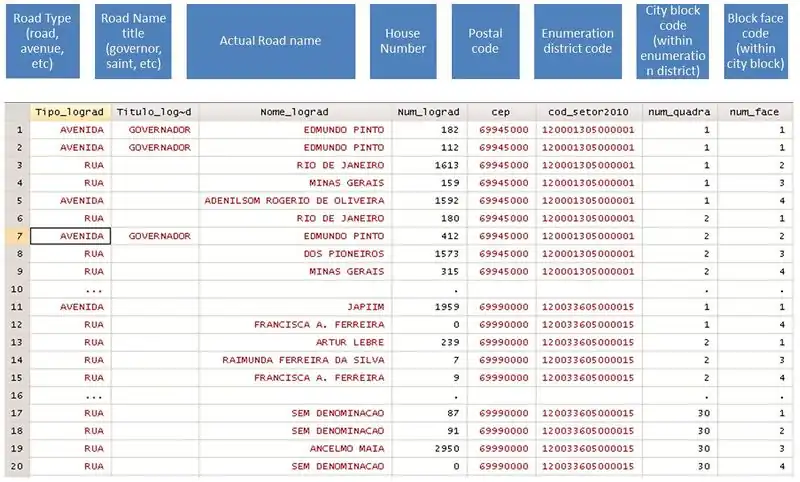Click the outlined AVENIDA cell in row 7
Screen dimensions: 800x482
click(70, 236)
